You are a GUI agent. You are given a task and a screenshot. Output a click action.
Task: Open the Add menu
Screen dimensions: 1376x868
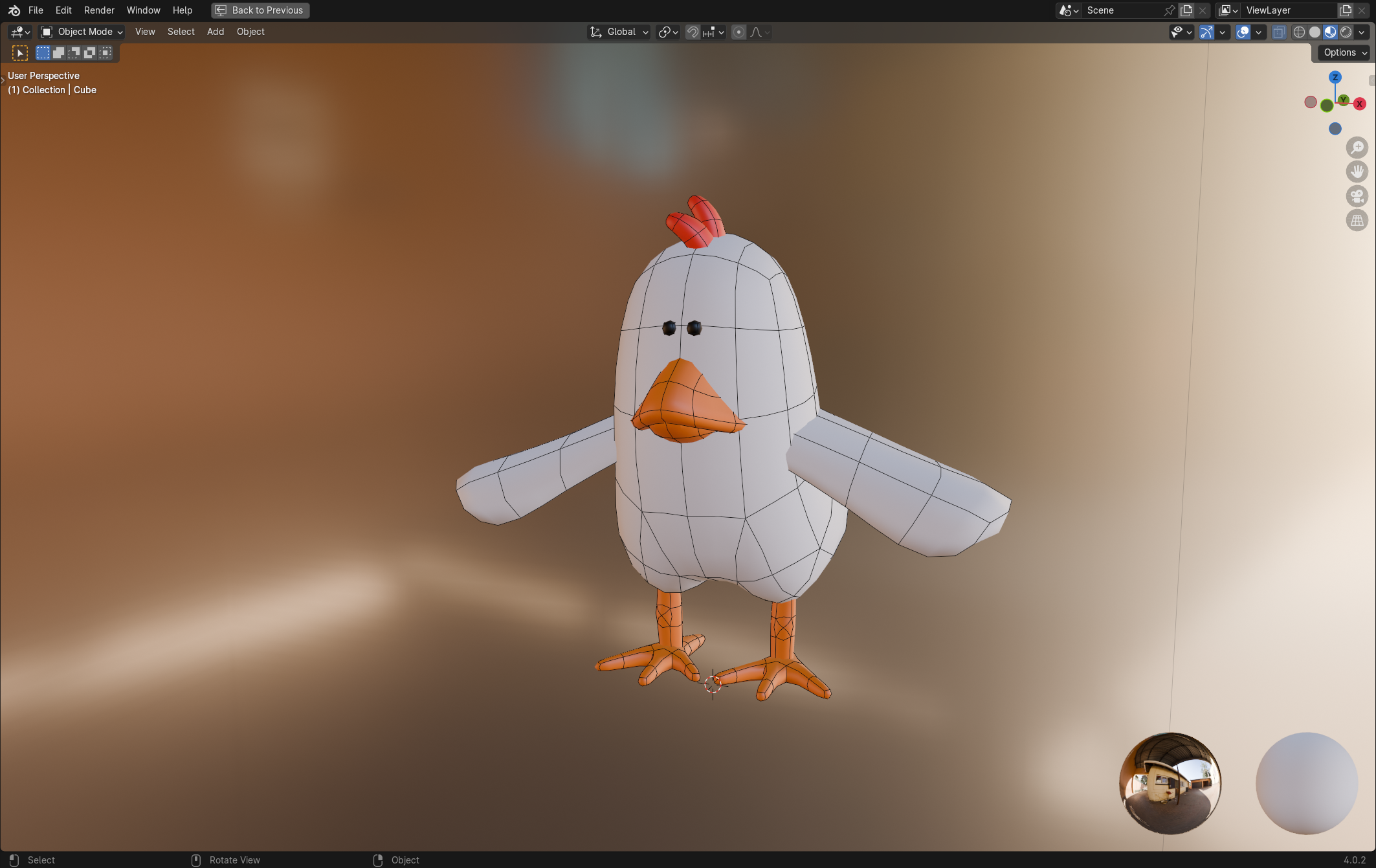(216, 32)
